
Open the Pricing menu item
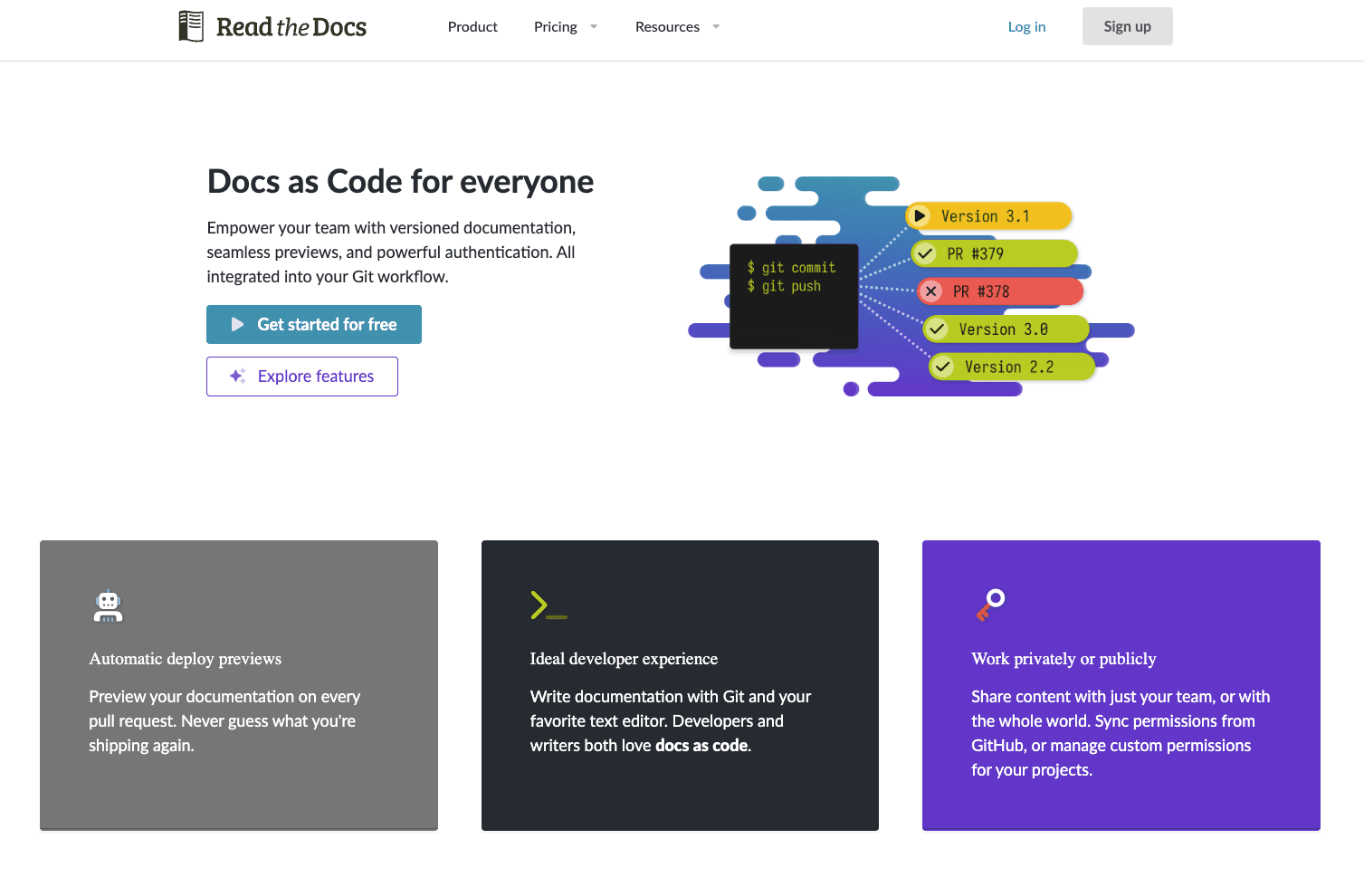coord(555,27)
